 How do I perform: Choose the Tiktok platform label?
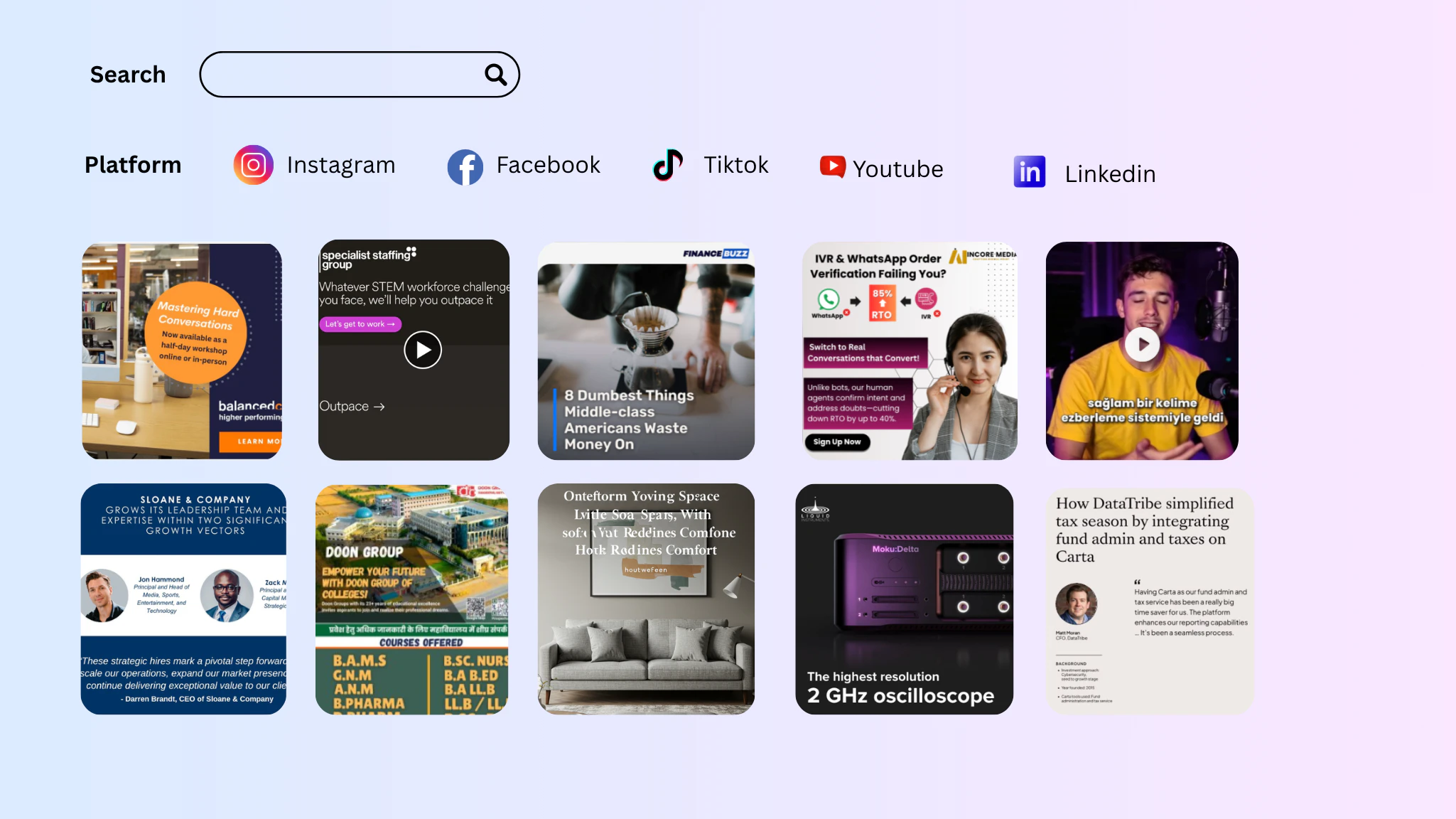[x=736, y=165]
